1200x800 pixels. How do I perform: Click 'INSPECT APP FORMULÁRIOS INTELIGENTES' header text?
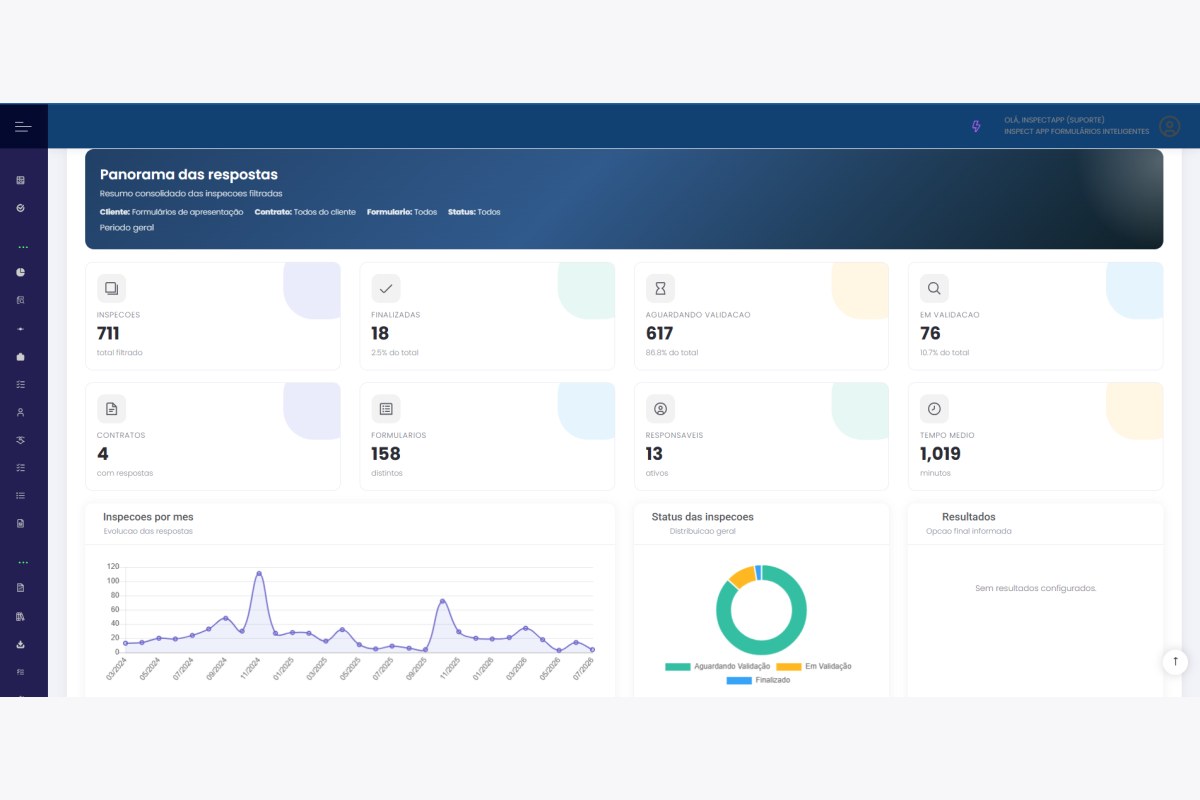tap(1077, 132)
